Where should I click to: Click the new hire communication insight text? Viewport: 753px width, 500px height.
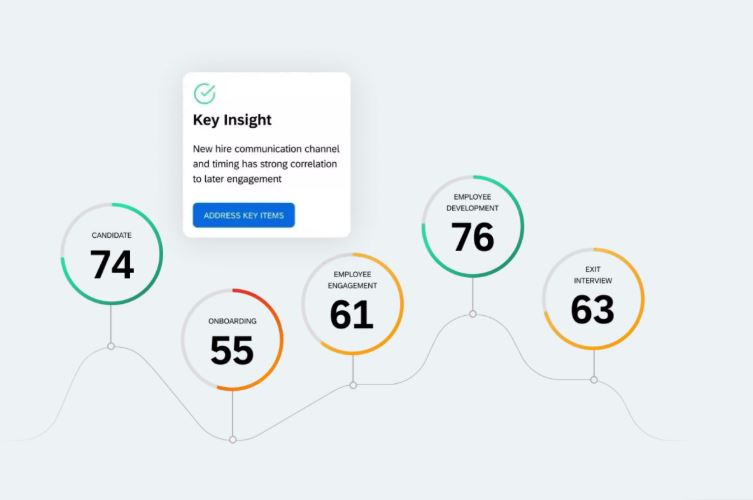click(266, 164)
